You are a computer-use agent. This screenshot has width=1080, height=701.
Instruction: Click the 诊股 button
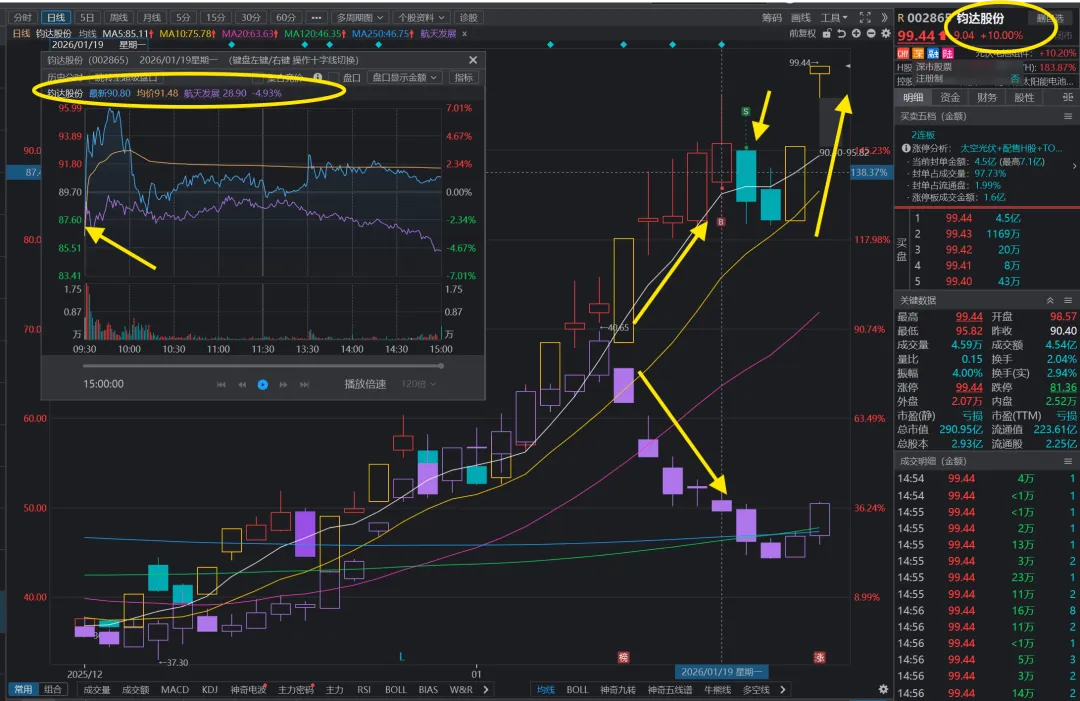[x=468, y=17]
